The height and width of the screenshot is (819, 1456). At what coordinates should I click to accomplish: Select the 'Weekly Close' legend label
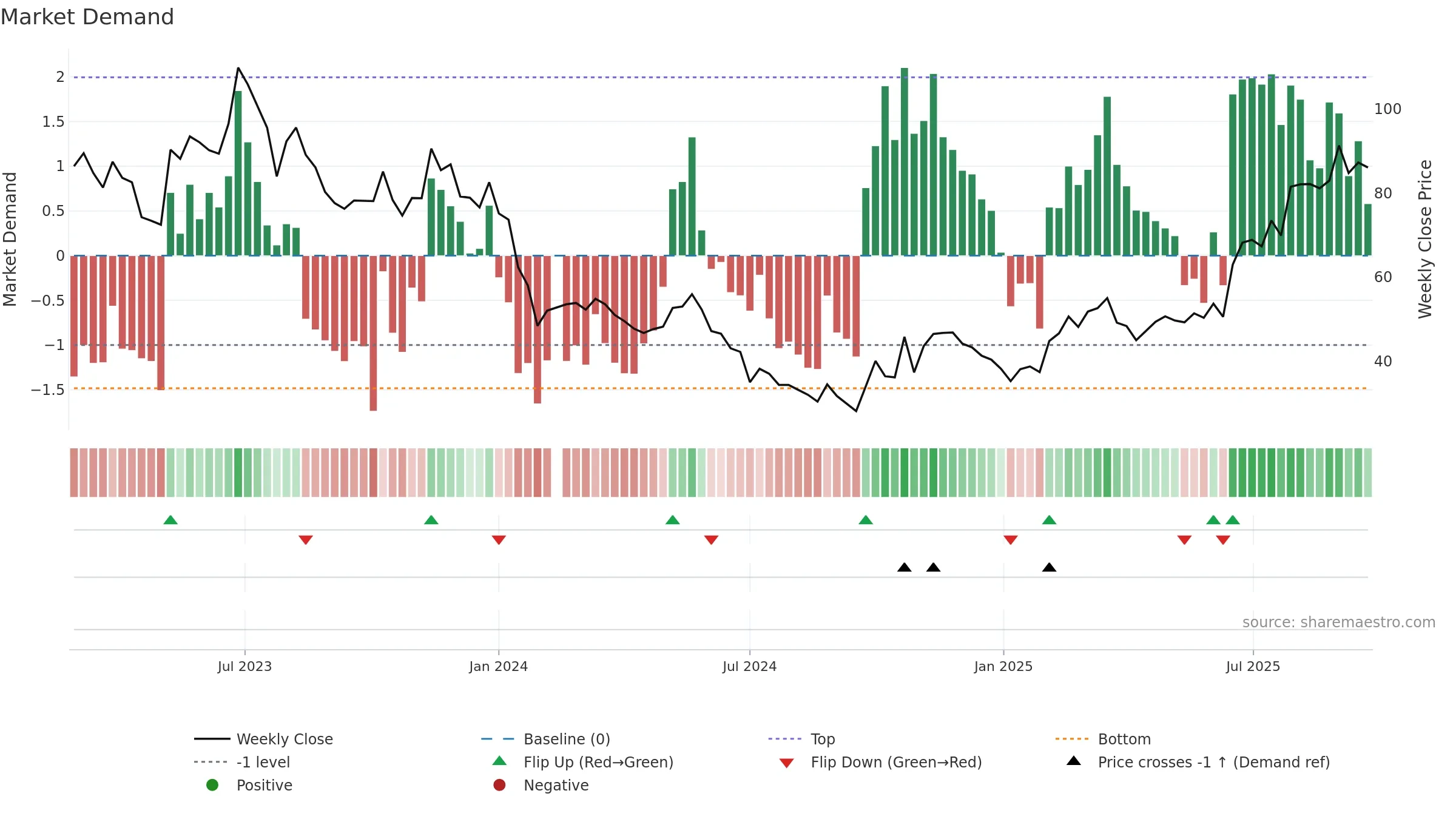click(285, 739)
